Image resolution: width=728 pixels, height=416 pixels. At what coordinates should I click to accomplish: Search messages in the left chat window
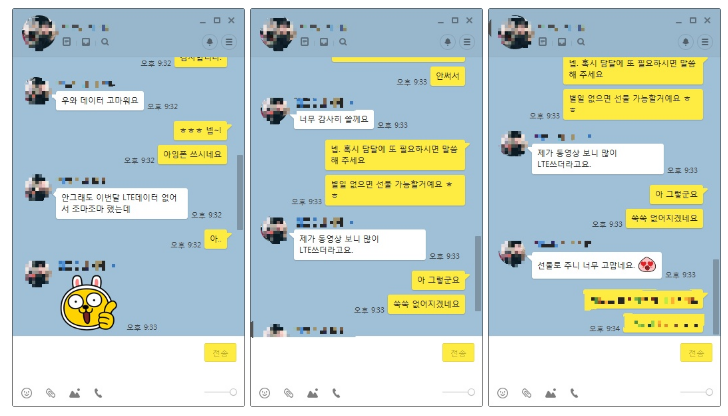click(105, 42)
